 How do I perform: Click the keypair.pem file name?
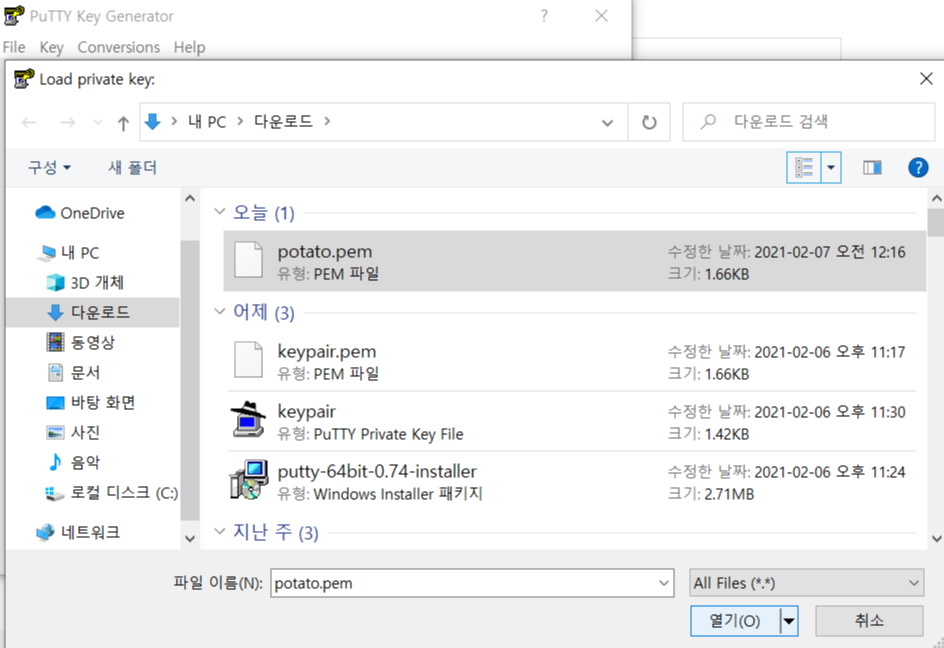pyautogui.click(x=326, y=352)
